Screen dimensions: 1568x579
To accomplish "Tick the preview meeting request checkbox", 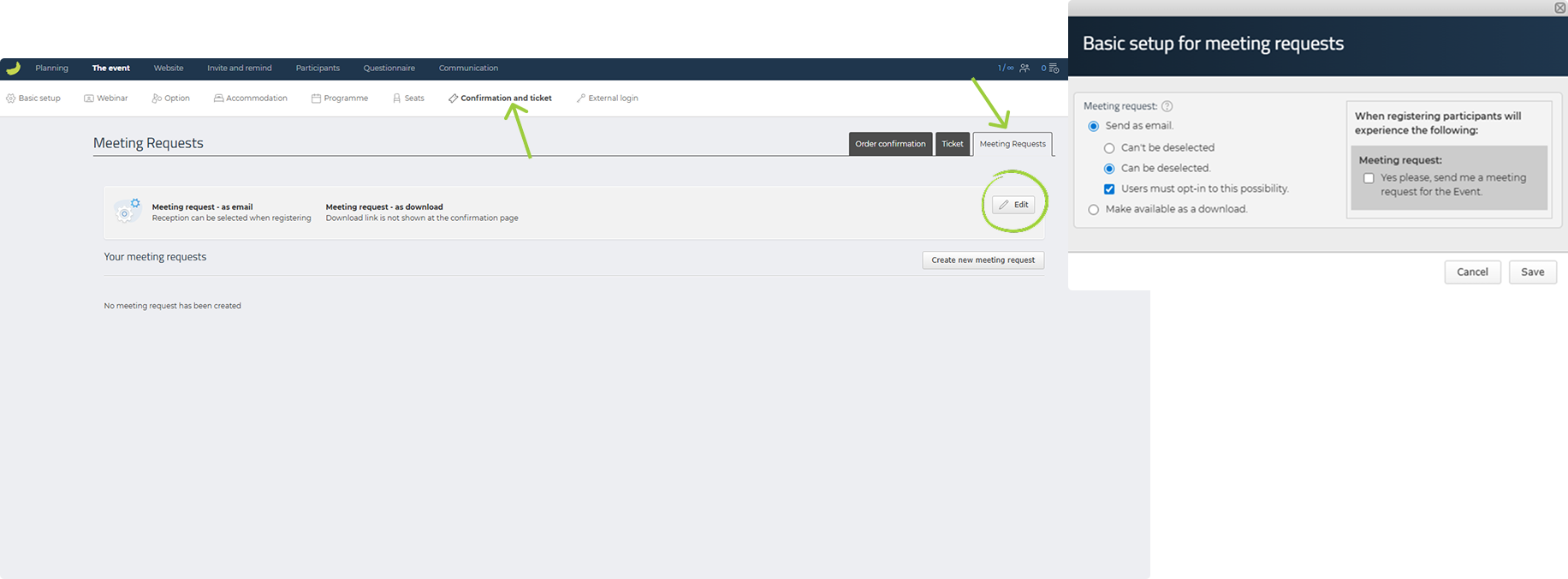I will [1369, 178].
